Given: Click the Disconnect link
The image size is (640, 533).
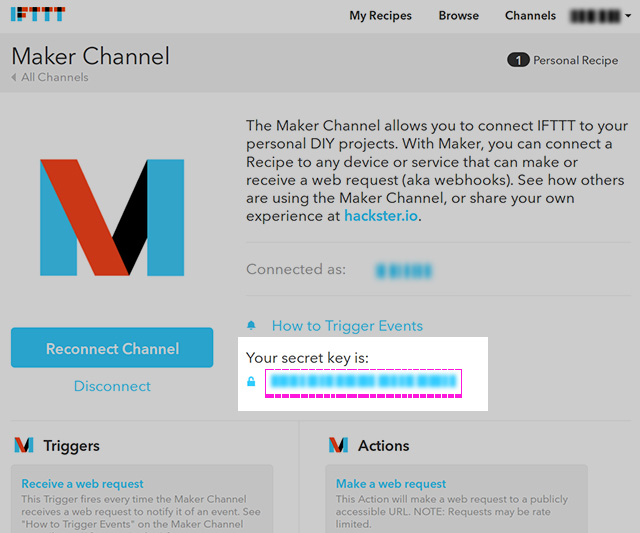Looking at the screenshot, I should coord(112,386).
